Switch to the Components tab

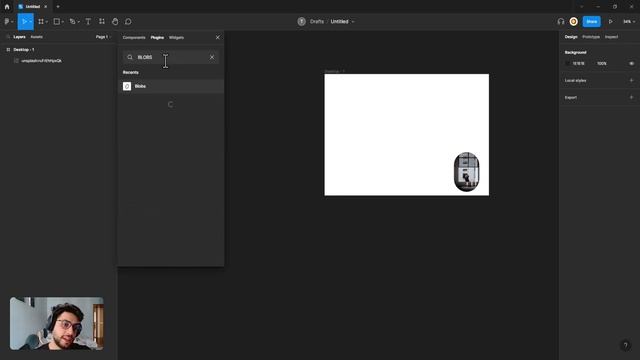point(134,38)
